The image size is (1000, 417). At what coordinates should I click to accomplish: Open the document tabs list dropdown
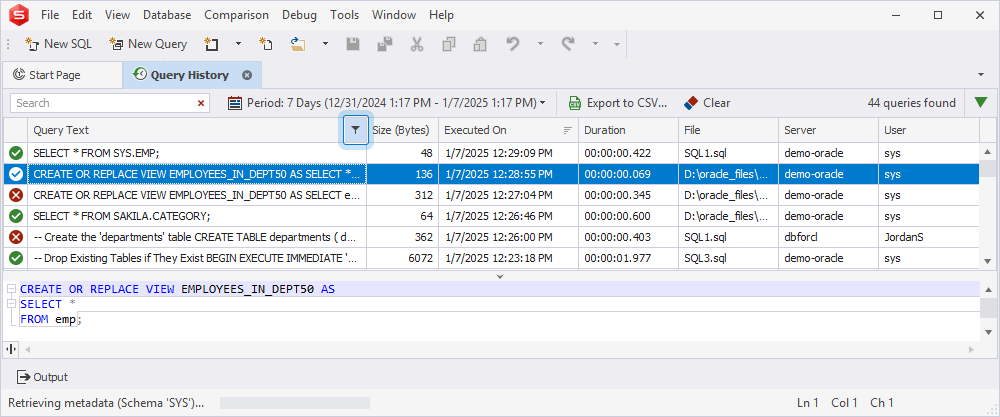(x=981, y=75)
